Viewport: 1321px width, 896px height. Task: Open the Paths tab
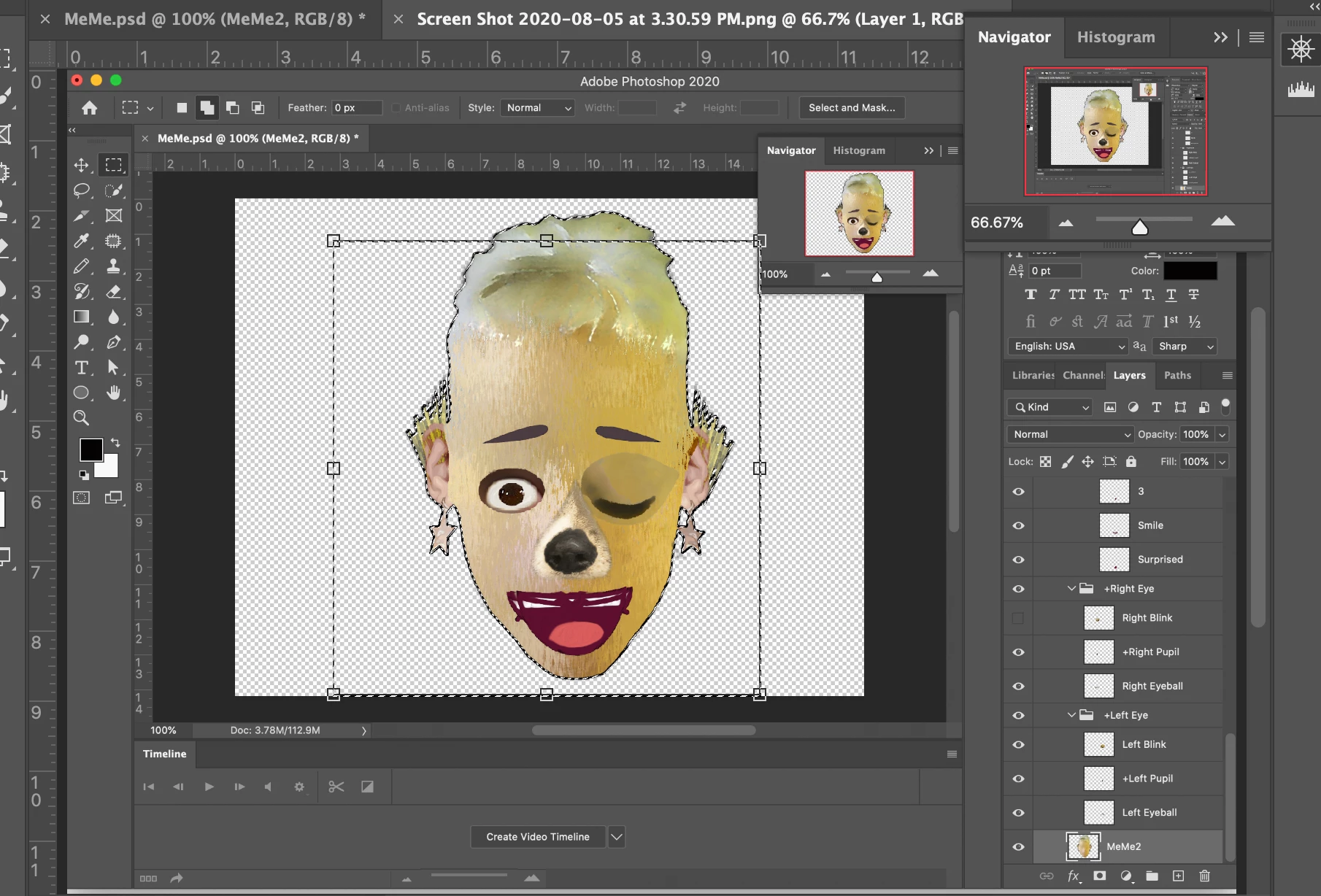1177,375
